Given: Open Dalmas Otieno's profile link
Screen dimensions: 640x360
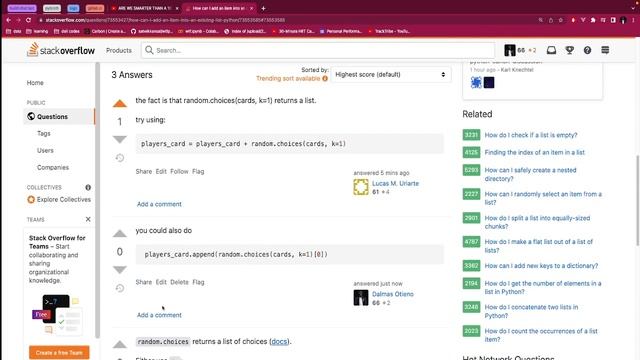Looking at the screenshot, I should tap(393, 294).
